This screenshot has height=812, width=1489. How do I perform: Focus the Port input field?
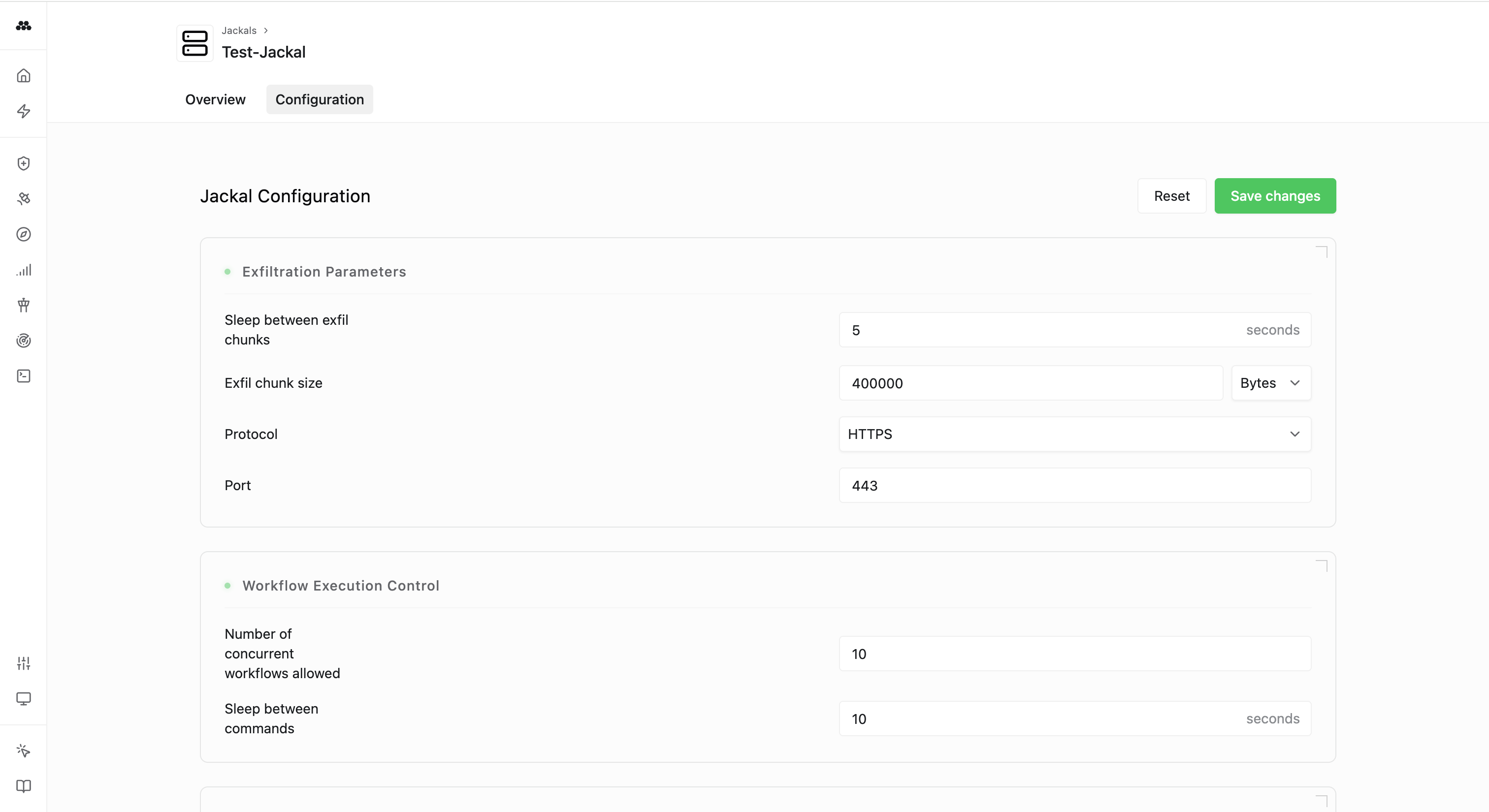point(1074,486)
